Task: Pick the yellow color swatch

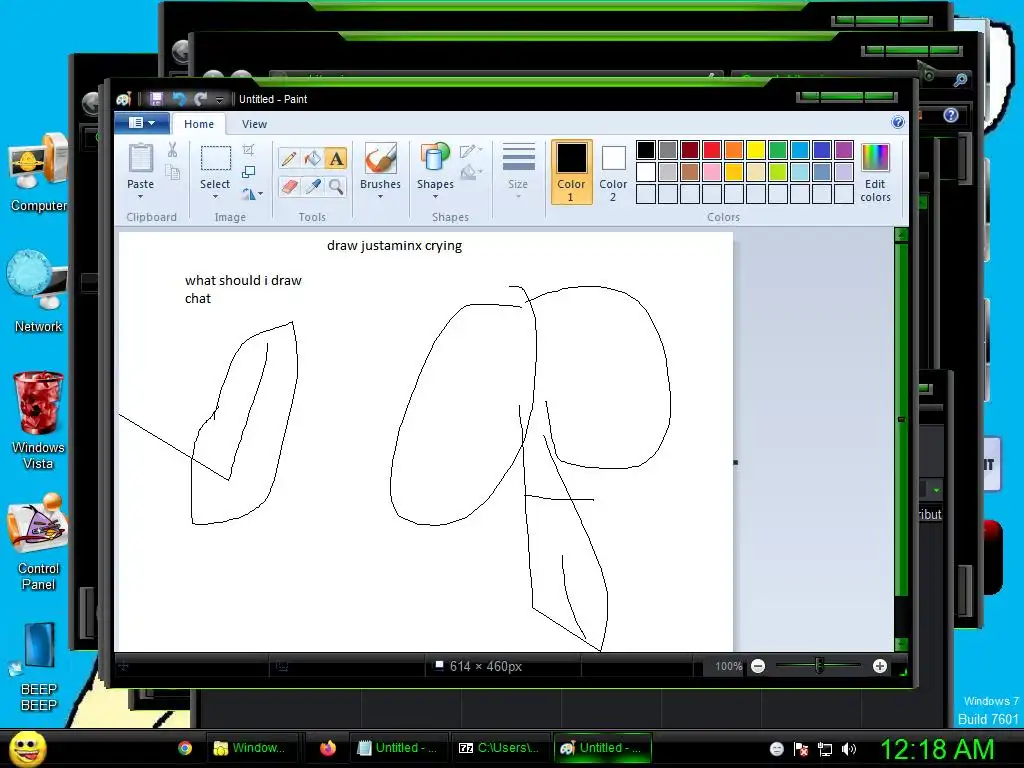Action: [x=756, y=150]
